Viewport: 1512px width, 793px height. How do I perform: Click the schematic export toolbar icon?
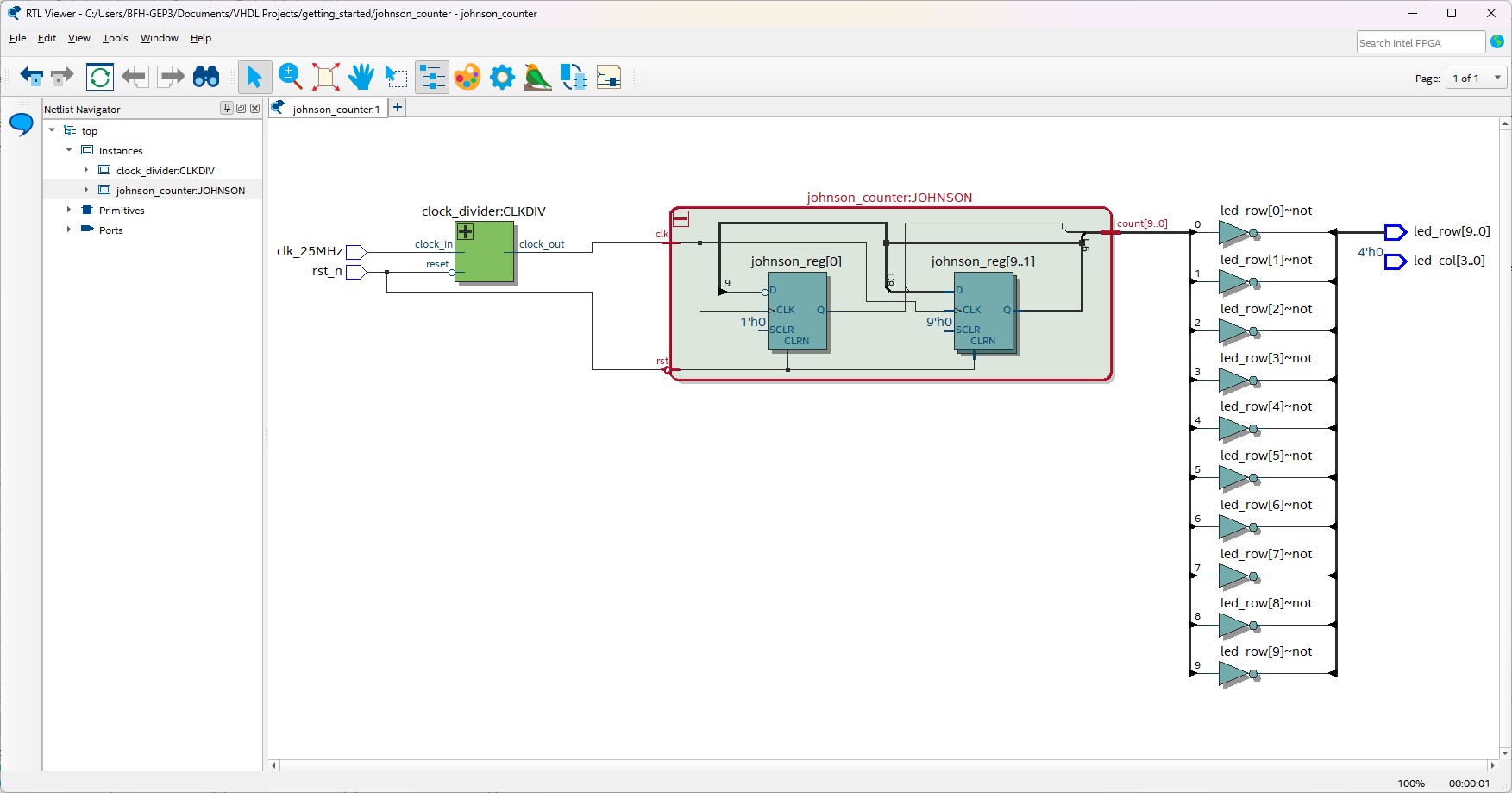tap(609, 77)
